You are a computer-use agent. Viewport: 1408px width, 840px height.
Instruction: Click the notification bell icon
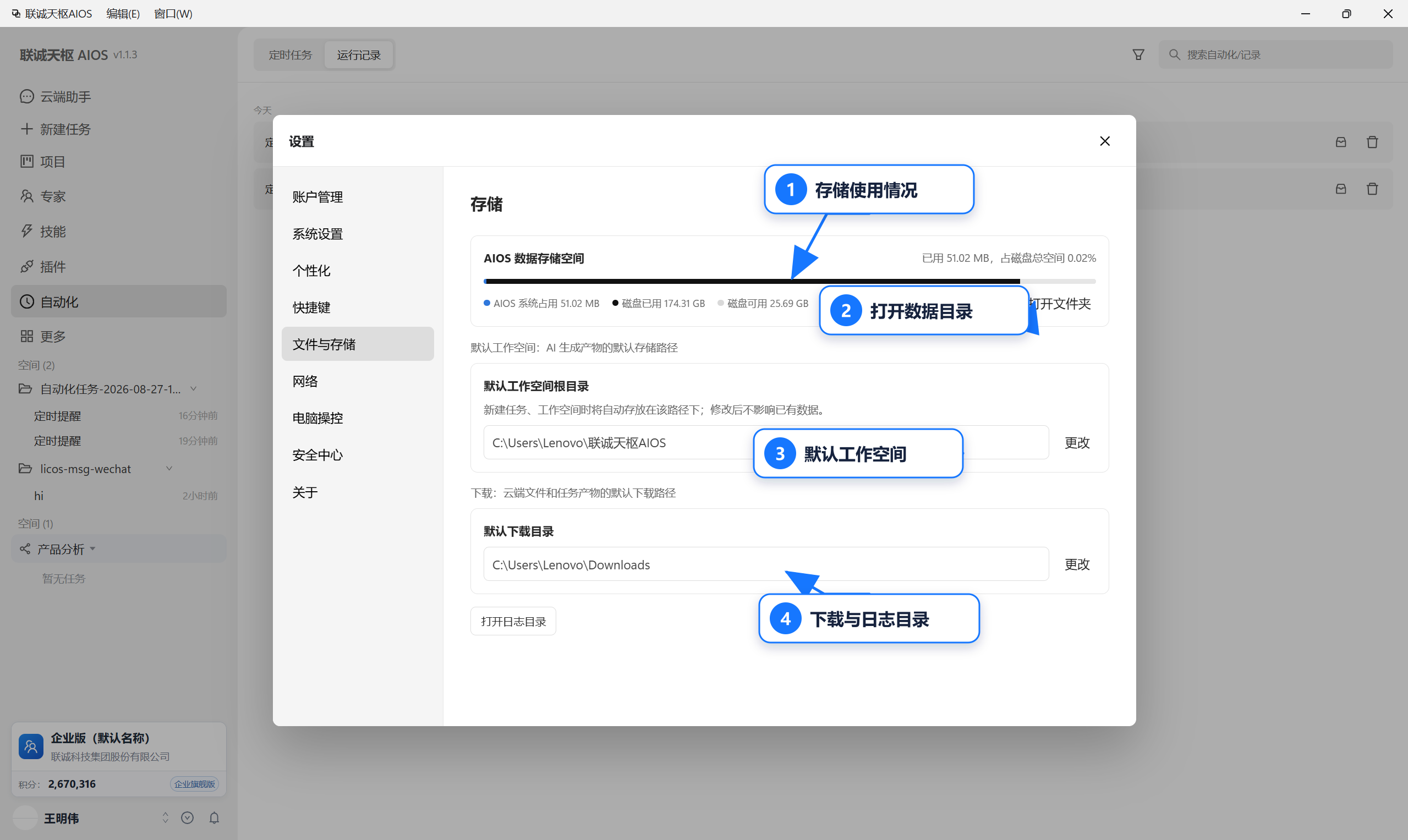tap(214, 818)
